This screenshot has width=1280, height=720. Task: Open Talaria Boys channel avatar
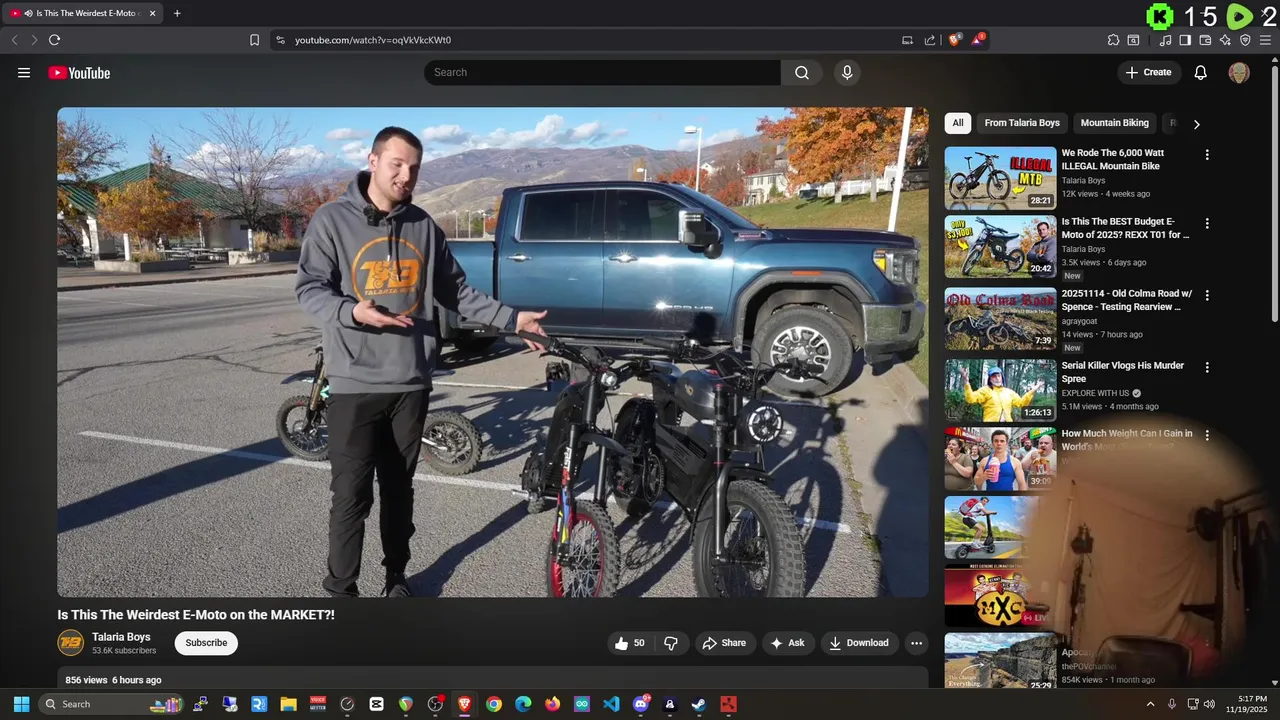click(70, 643)
